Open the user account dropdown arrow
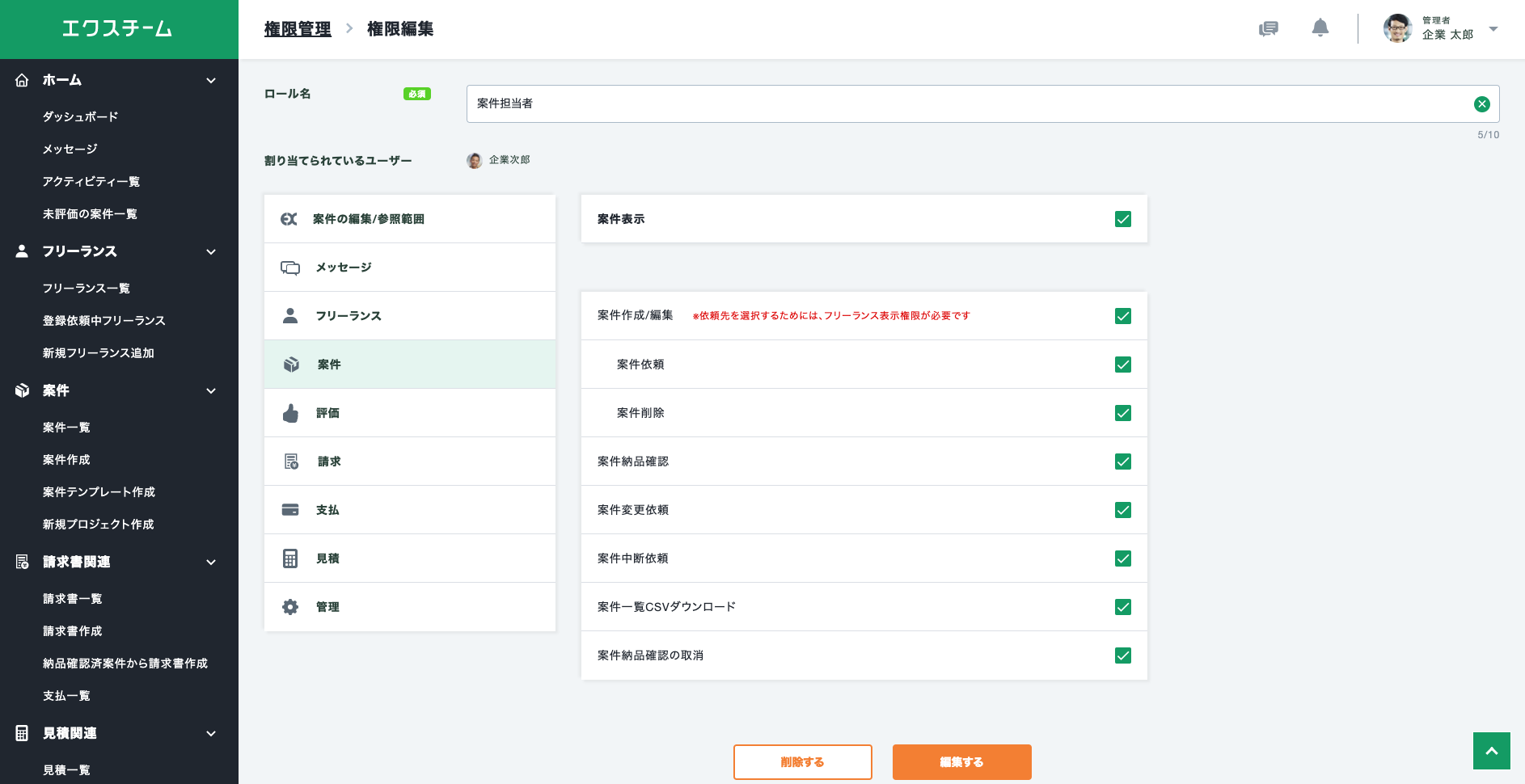The width and height of the screenshot is (1525, 784). tap(1493, 29)
